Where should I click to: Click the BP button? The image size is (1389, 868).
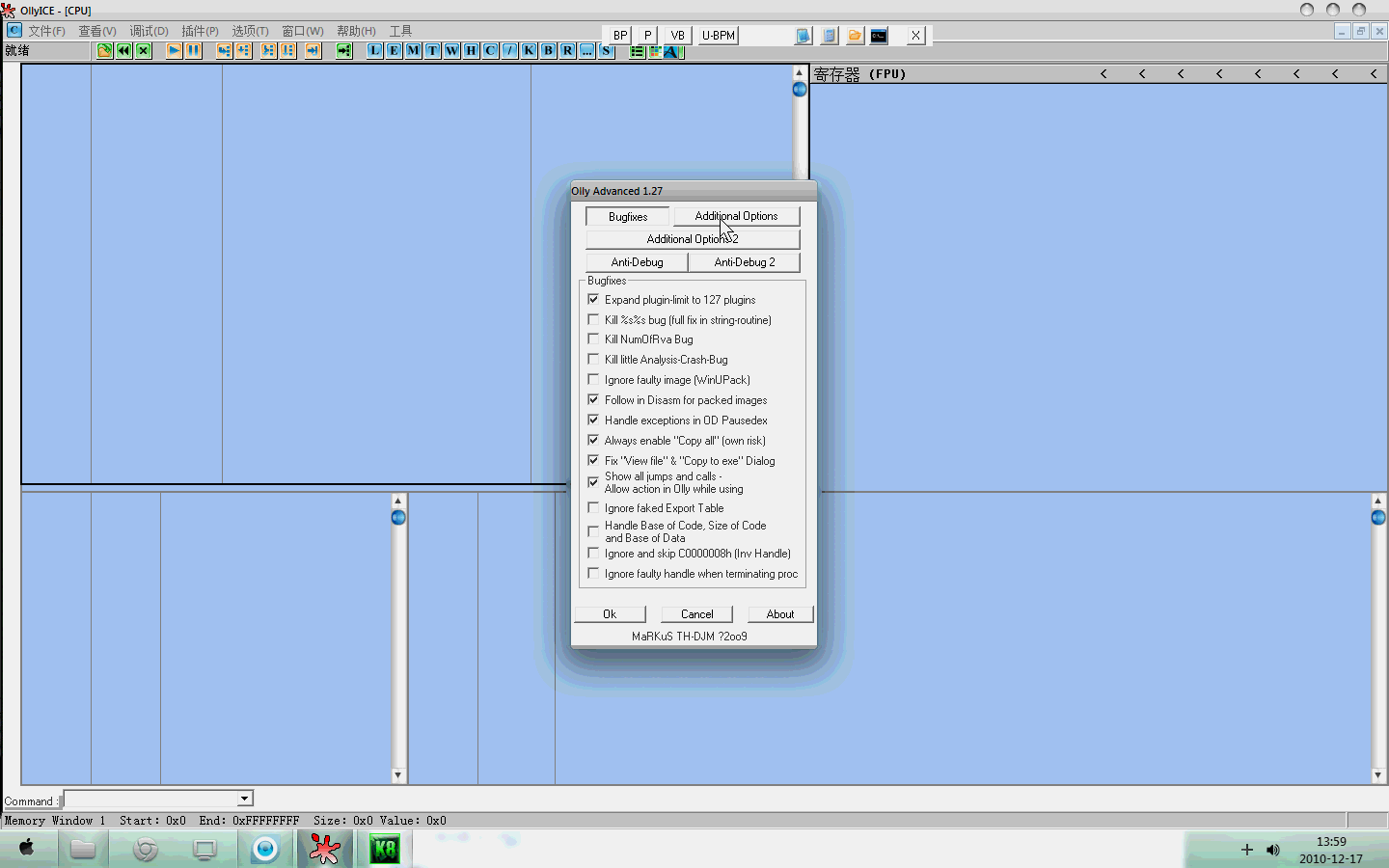click(x=620, y=36)
